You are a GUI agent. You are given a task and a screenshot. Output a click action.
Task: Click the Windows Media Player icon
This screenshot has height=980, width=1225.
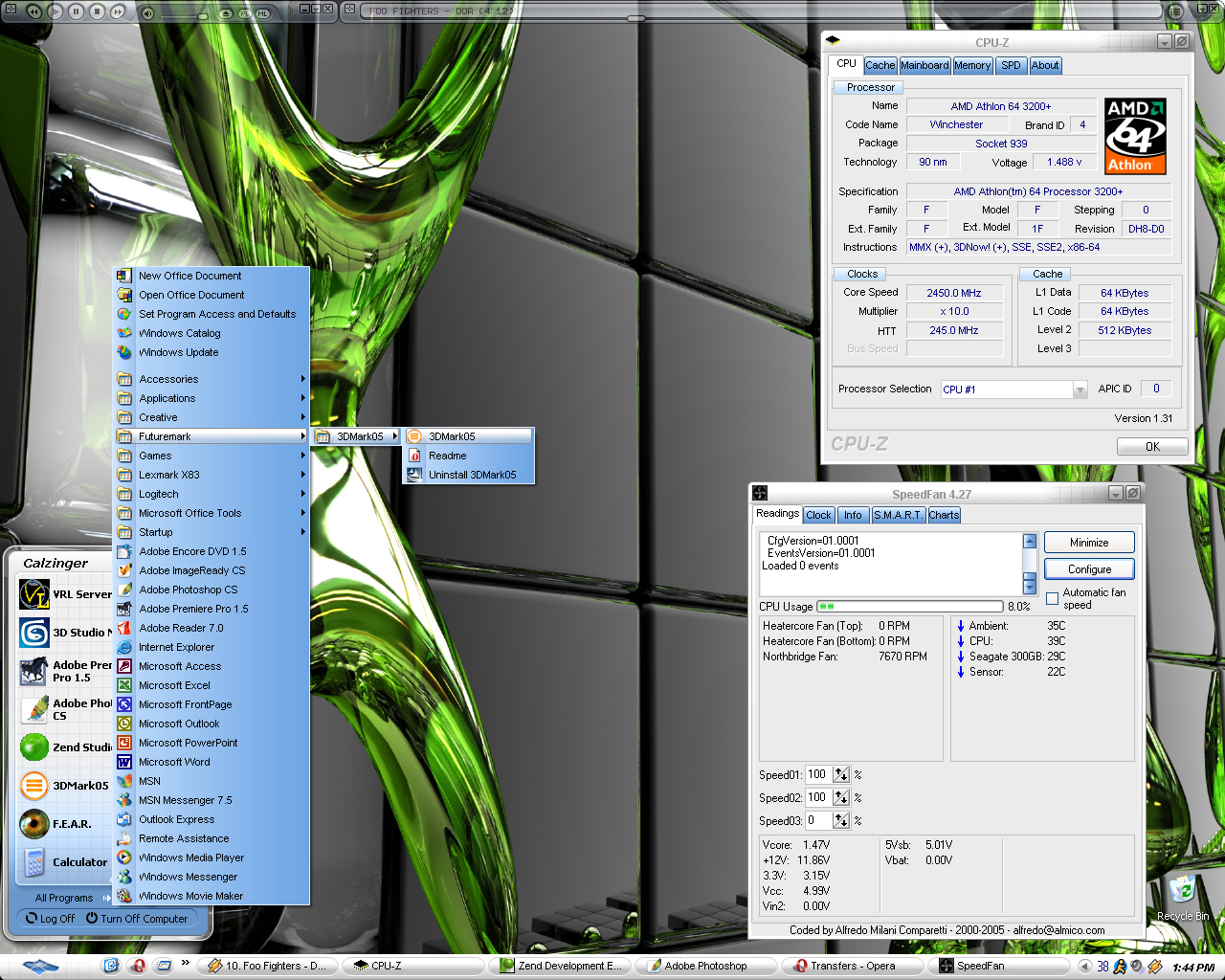tap(124, 857)
